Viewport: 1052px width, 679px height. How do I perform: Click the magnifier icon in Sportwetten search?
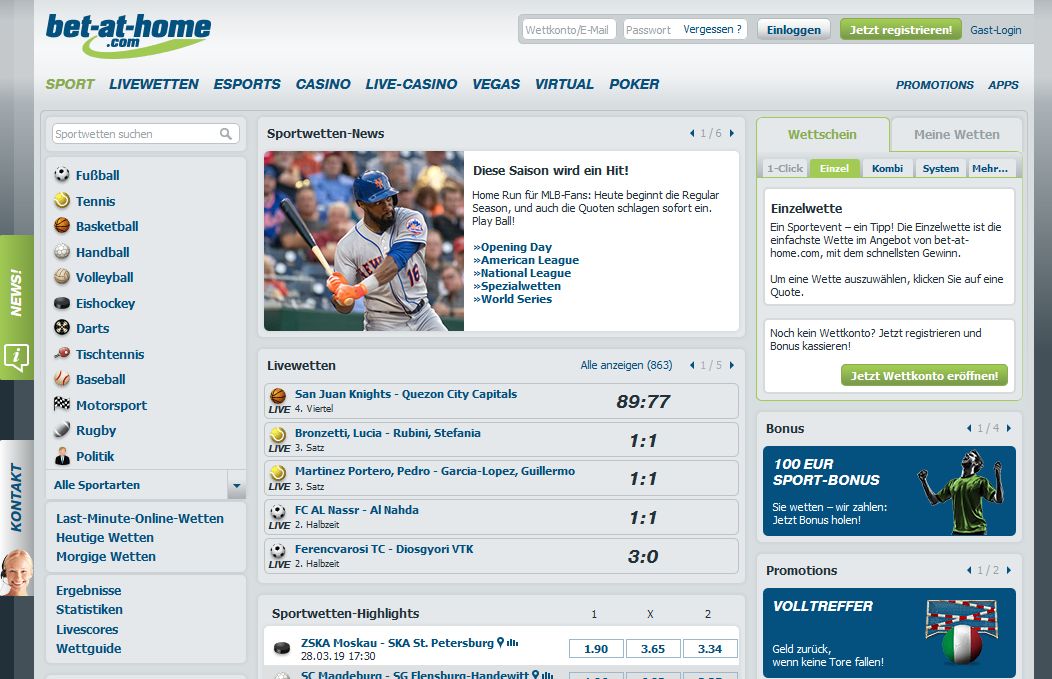pyautogui.click(x=226, y=134)
